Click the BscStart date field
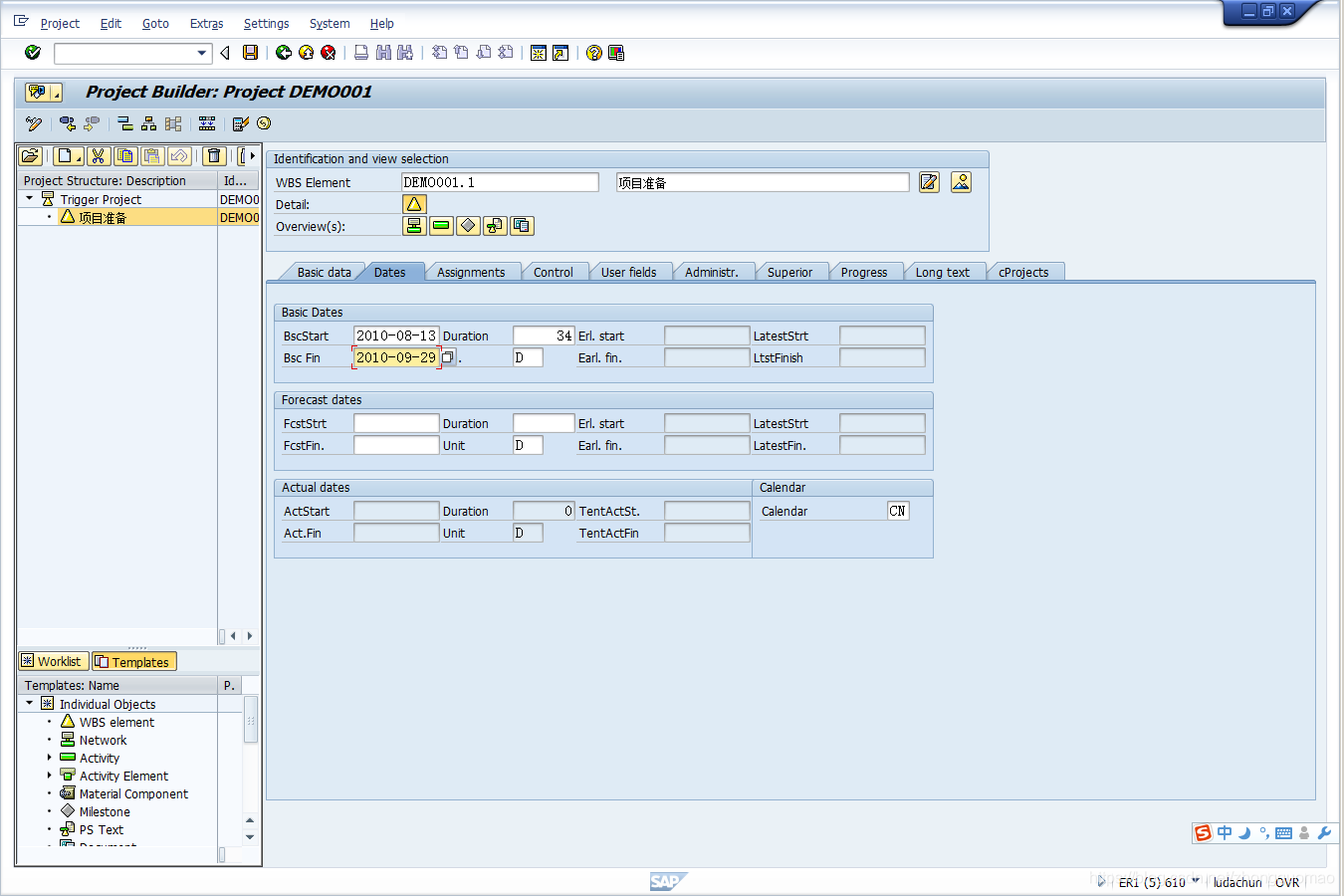The height and width of the screenshot is (896, 1344). click(396, 336)
